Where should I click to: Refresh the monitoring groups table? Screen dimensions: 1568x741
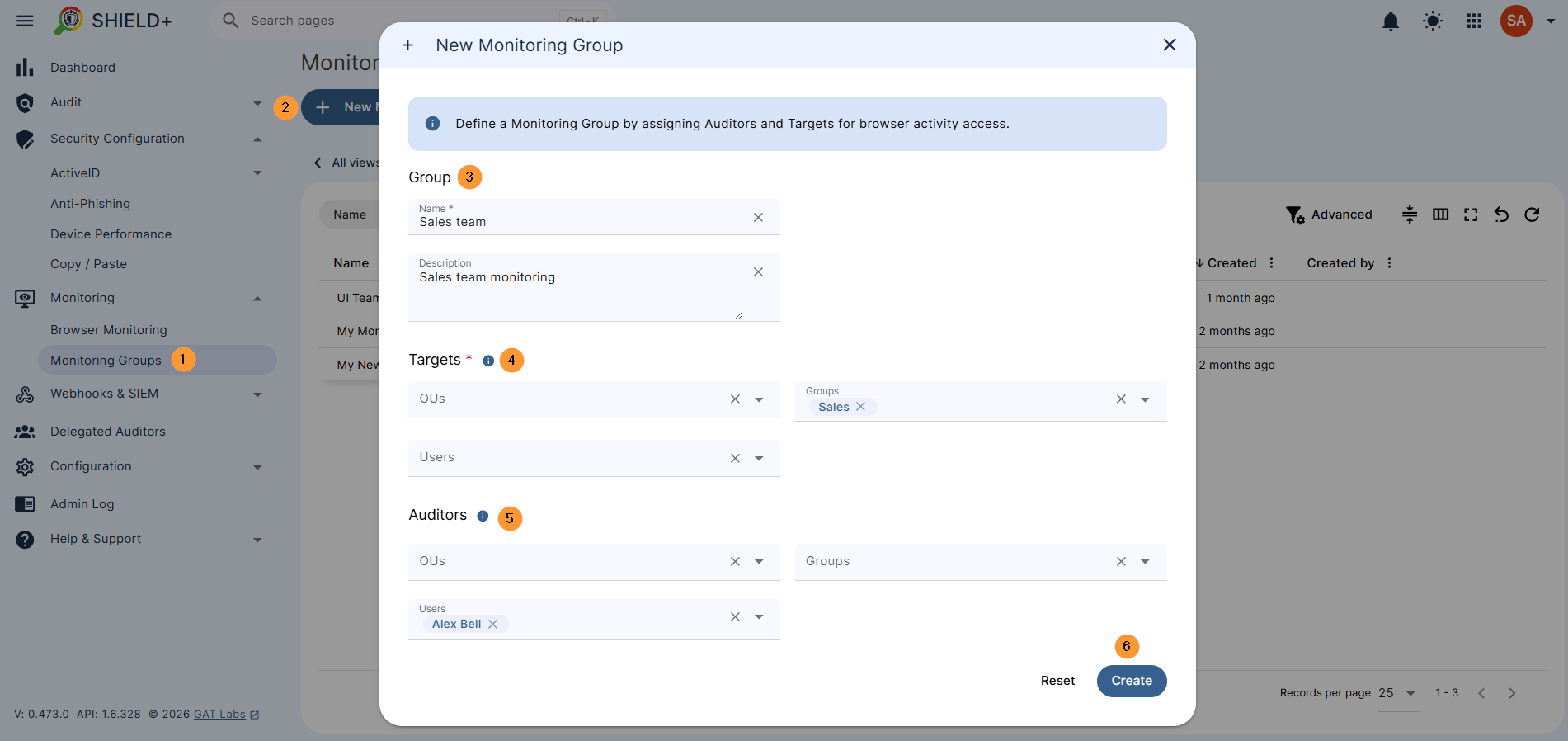(1532, 215)
